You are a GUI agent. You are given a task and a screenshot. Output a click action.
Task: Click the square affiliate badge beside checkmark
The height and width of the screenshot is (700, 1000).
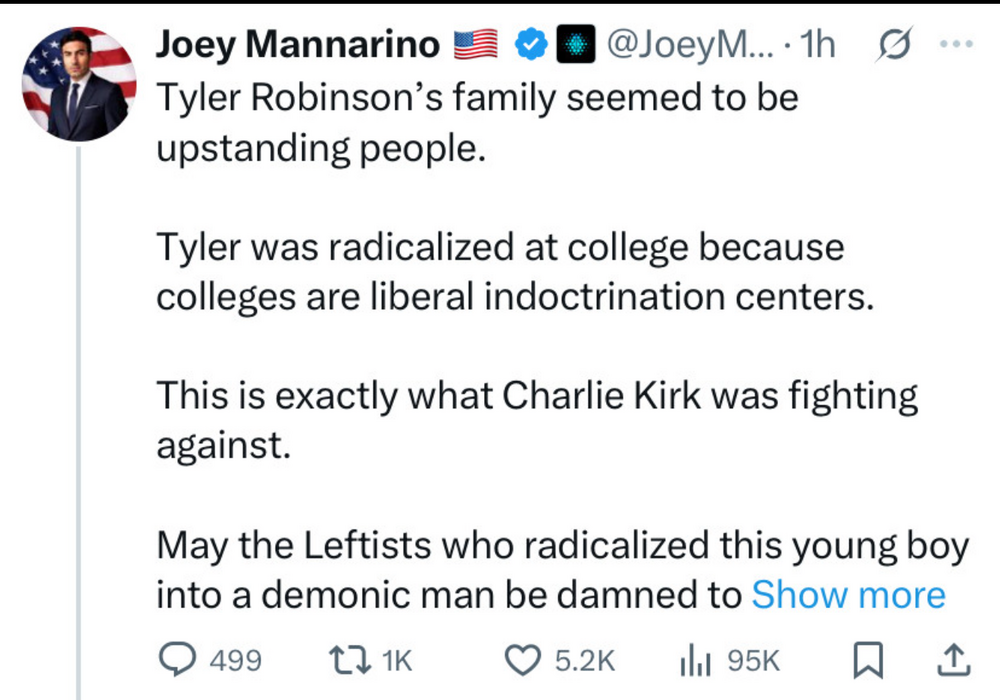(x=576, y=45)
